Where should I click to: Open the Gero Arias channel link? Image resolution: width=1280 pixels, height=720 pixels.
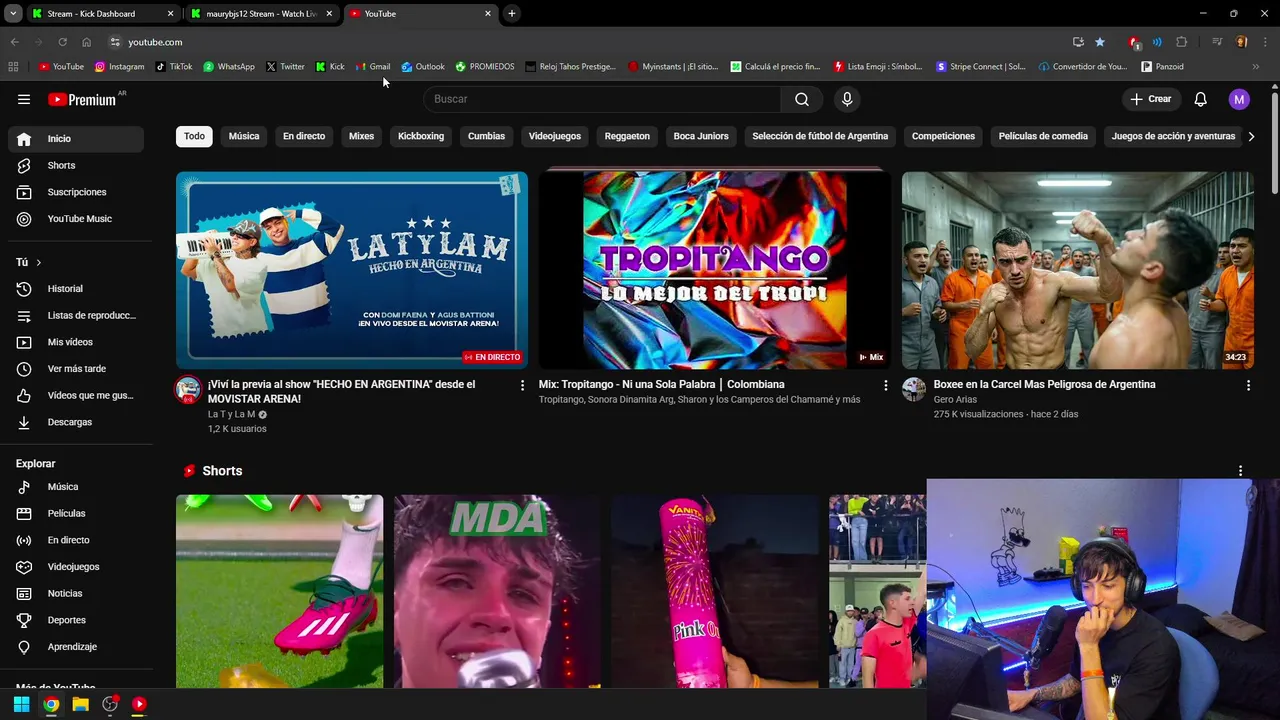coord(955,399)
